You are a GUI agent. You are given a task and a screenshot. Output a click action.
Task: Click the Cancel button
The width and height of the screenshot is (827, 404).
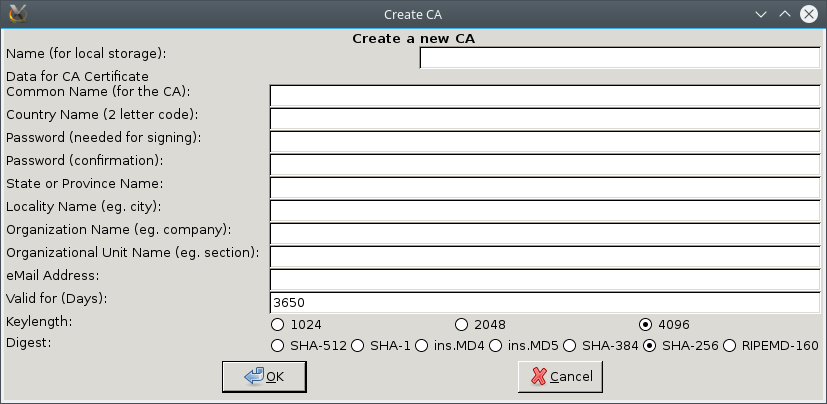coord(560,377)
